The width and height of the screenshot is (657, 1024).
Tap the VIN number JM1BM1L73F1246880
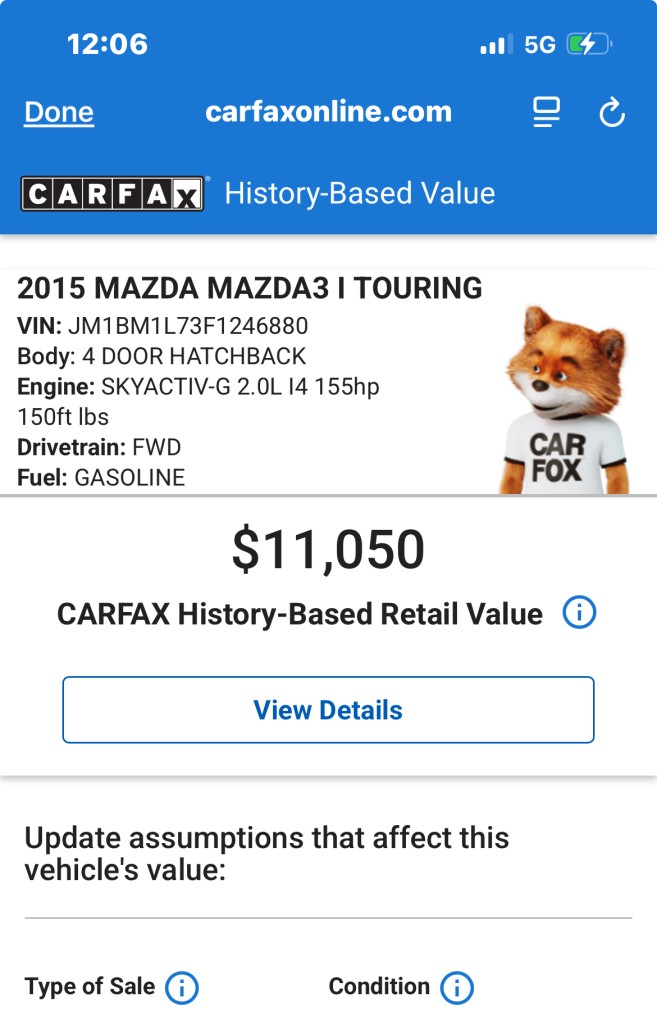188,326
